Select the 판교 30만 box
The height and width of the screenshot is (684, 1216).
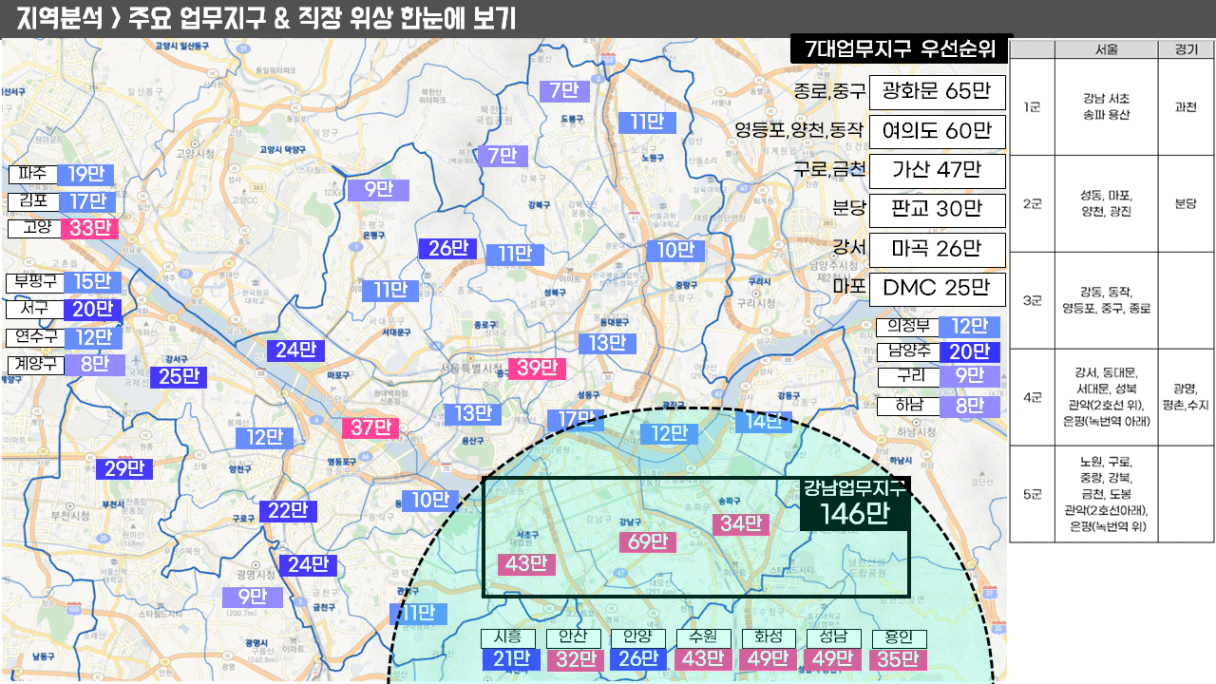(x=936, y=209)
